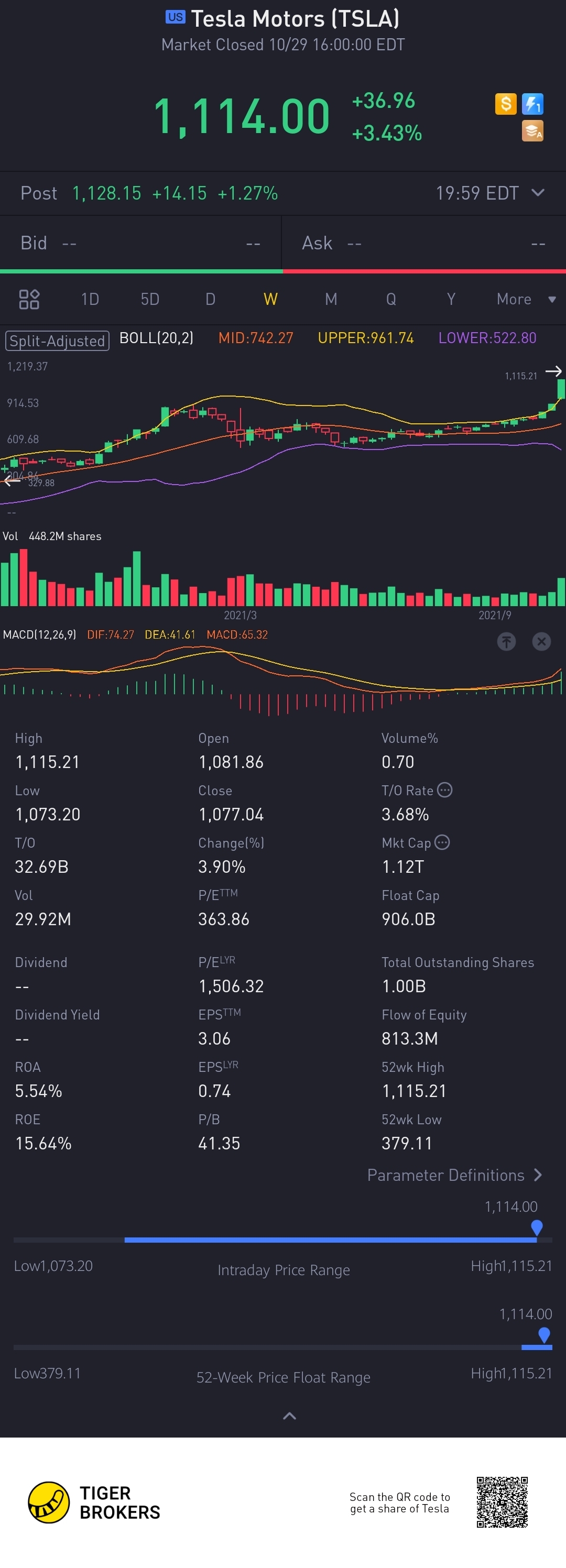The image size is (566, 1568).
Task: Tap the P/E LYR value 1,506.32
Action: pyautogui.click(x=231, y=986)
